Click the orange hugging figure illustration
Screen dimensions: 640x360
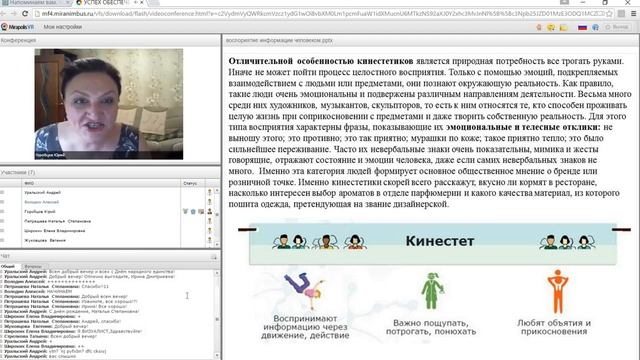click(558, 291)
